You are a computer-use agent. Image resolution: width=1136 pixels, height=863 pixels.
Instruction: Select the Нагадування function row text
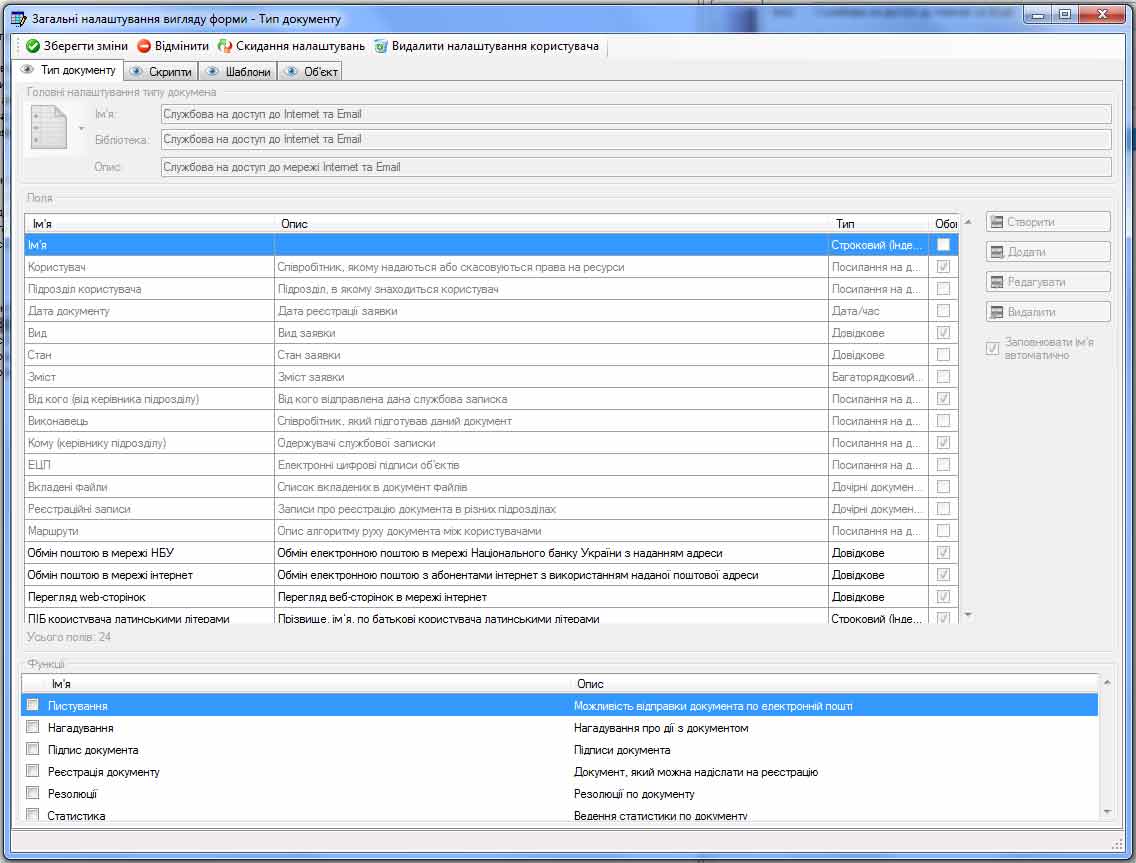coord(80,728)
